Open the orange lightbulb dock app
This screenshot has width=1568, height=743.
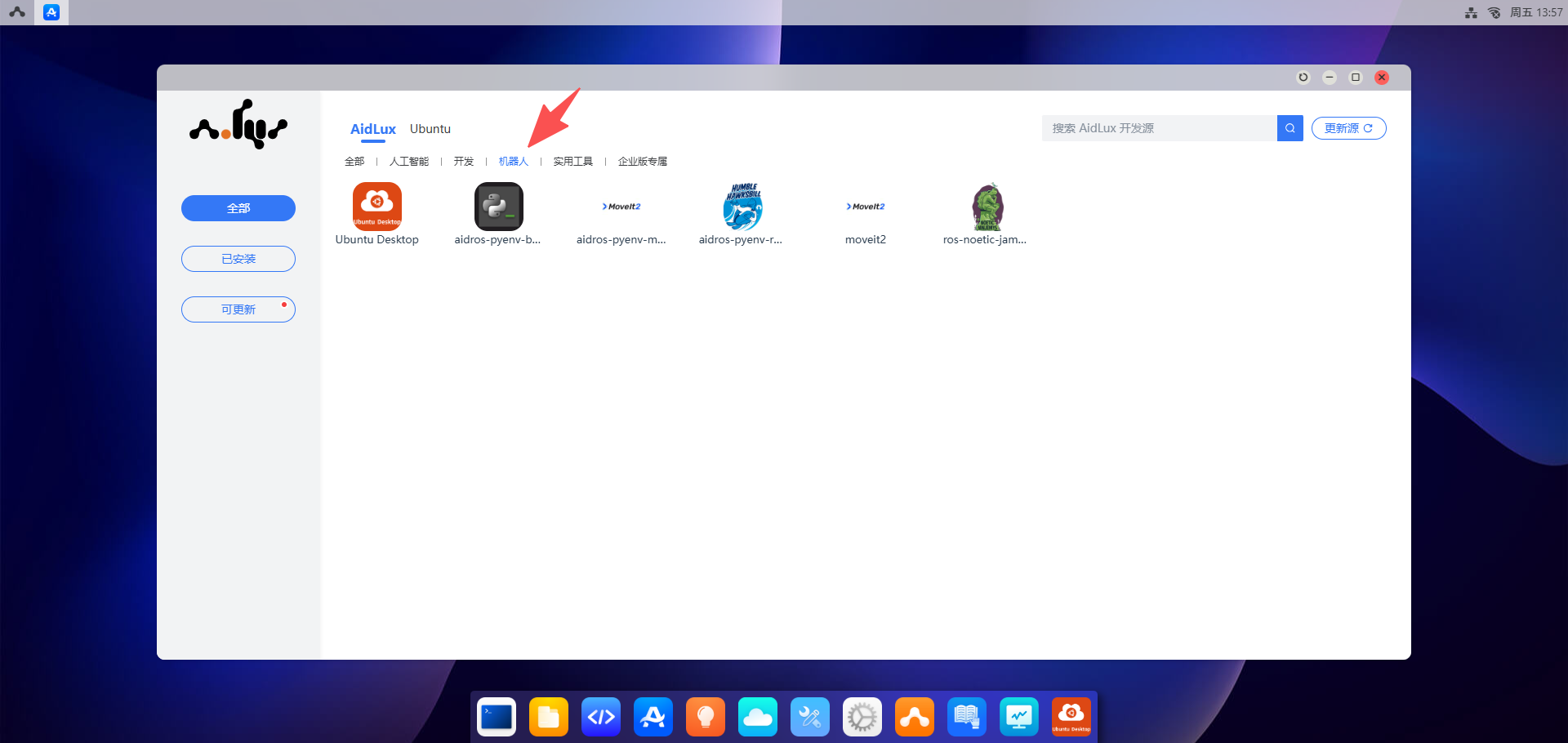pos(706,717)
